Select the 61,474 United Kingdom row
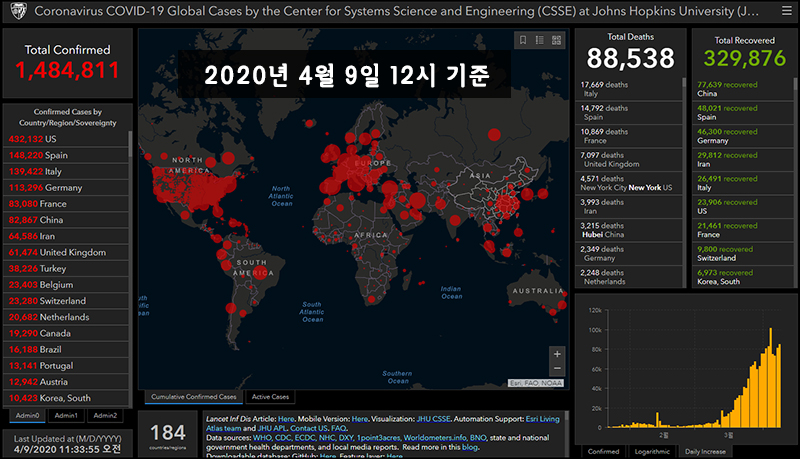This screenshot has width=800, height=459. (66, 252)
